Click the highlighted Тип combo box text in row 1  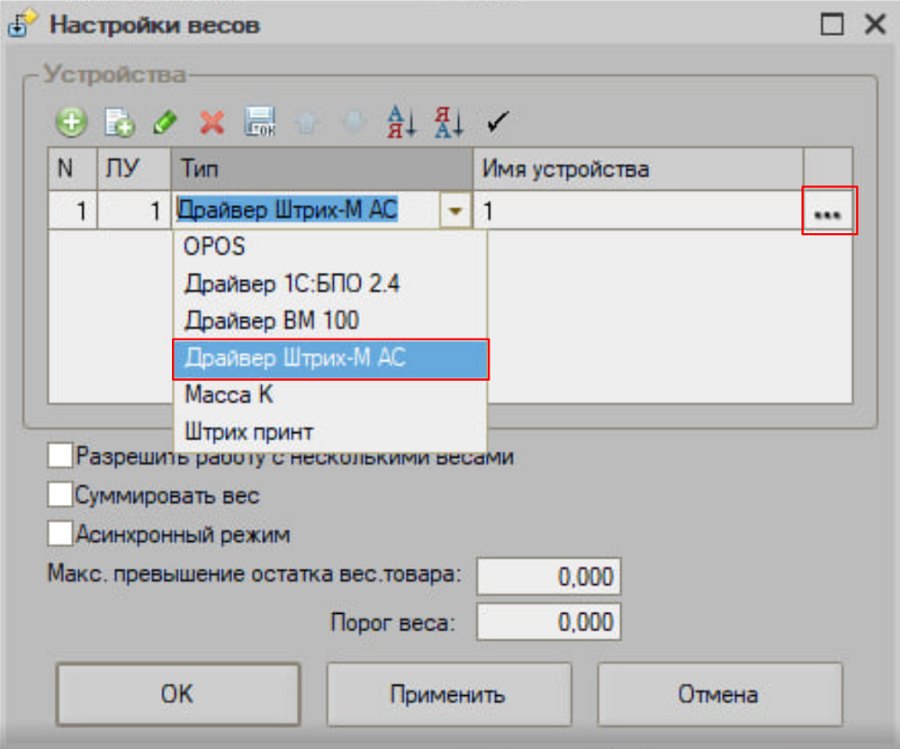click(287, 210)
